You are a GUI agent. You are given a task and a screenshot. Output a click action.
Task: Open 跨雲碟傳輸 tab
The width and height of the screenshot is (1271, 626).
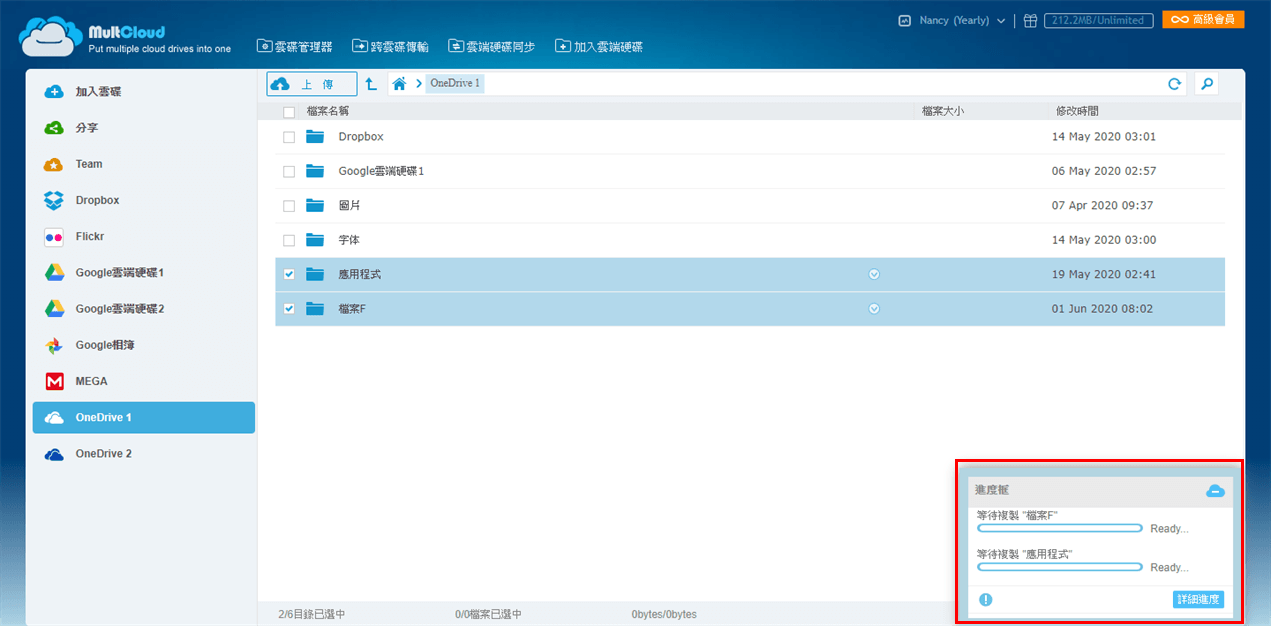pos(390,46)
